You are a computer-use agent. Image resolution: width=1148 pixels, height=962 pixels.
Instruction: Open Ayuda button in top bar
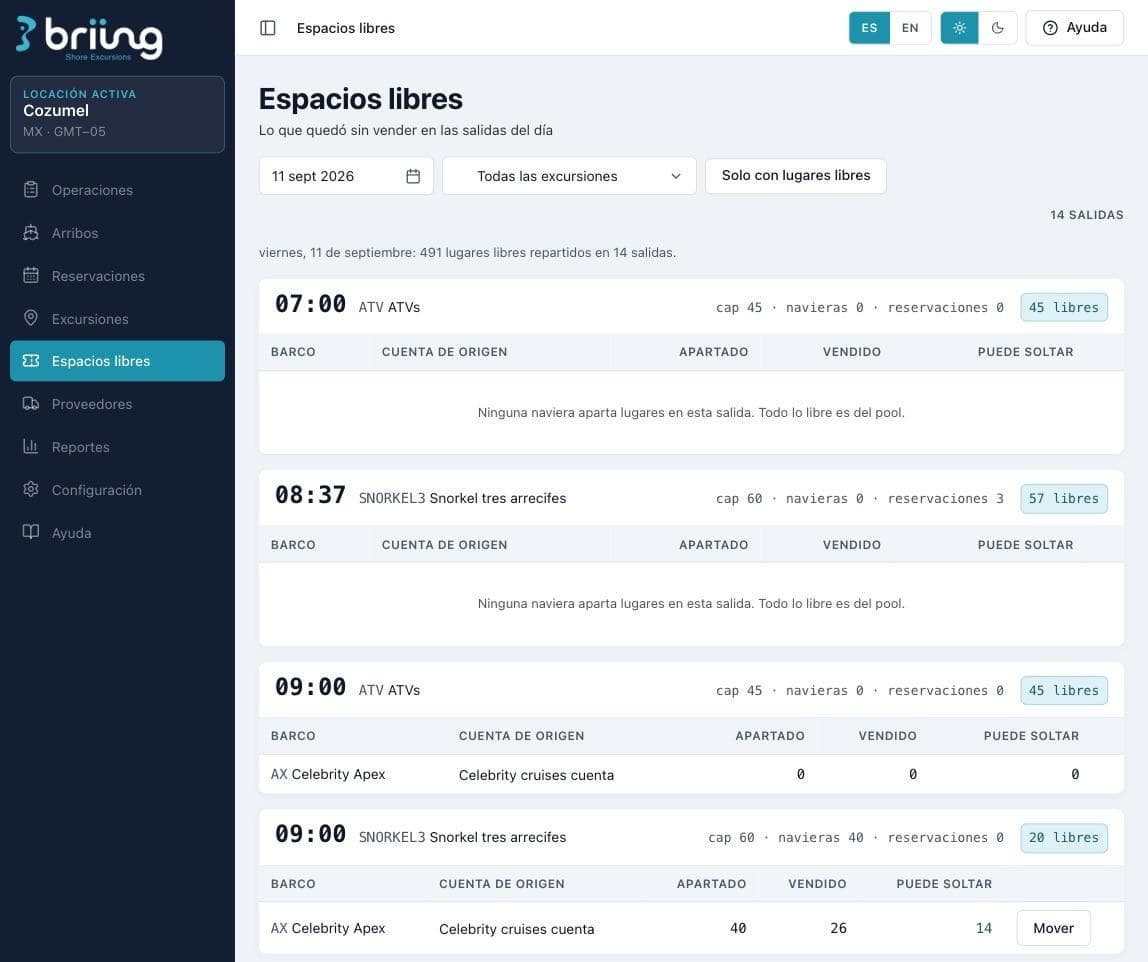(1074, 28)
